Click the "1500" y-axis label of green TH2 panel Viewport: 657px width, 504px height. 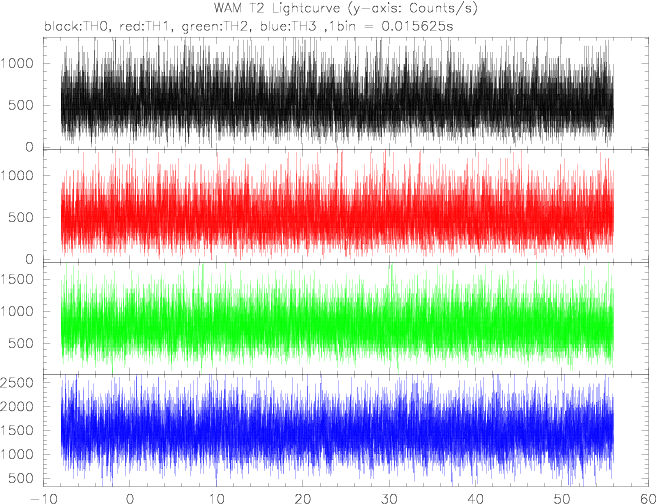tap(17, 279)
